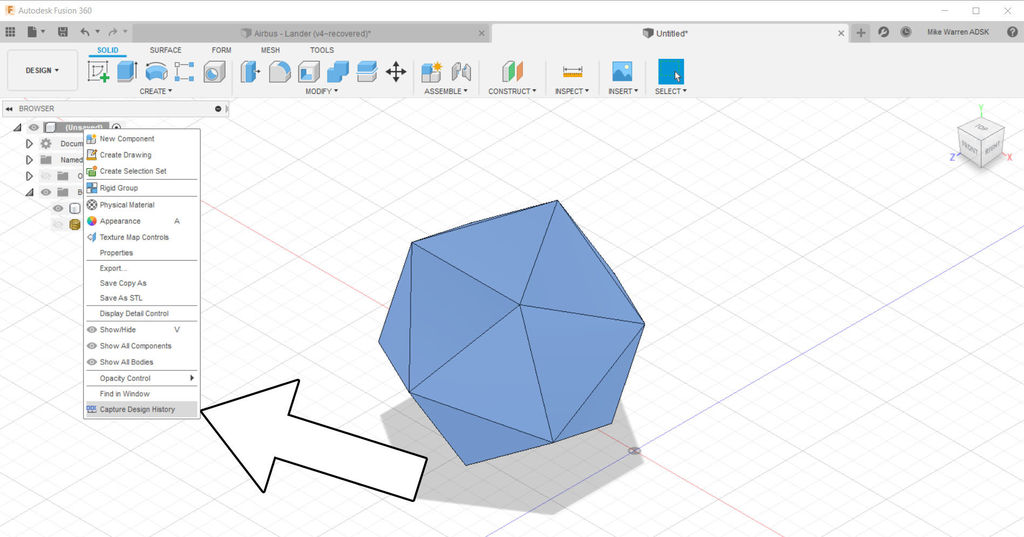Select the Combine tool
The width and height of the screenshot is (1024, 537).
tap(338, 71)
